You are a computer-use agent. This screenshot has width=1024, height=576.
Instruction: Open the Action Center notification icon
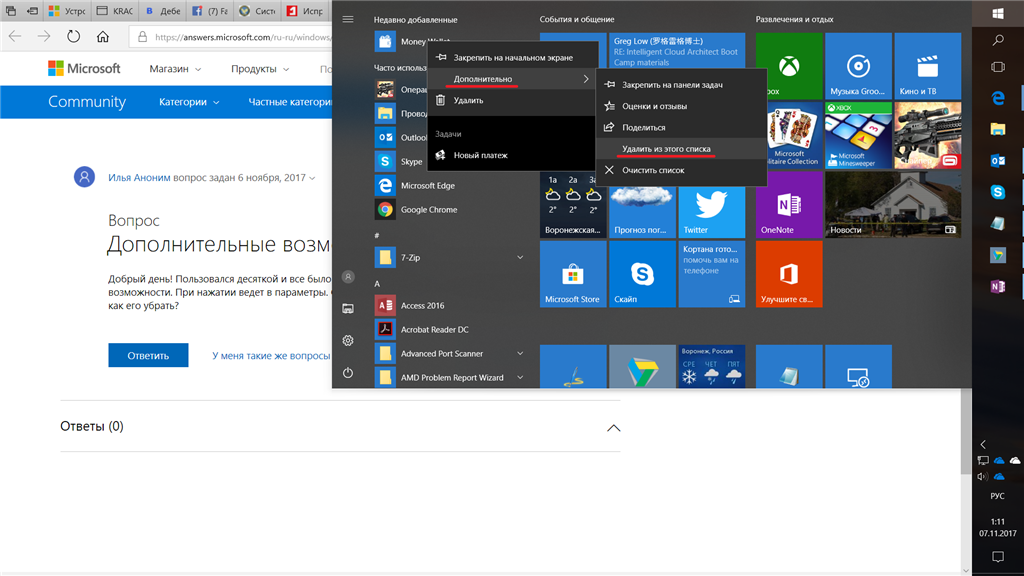pos(998,557)
